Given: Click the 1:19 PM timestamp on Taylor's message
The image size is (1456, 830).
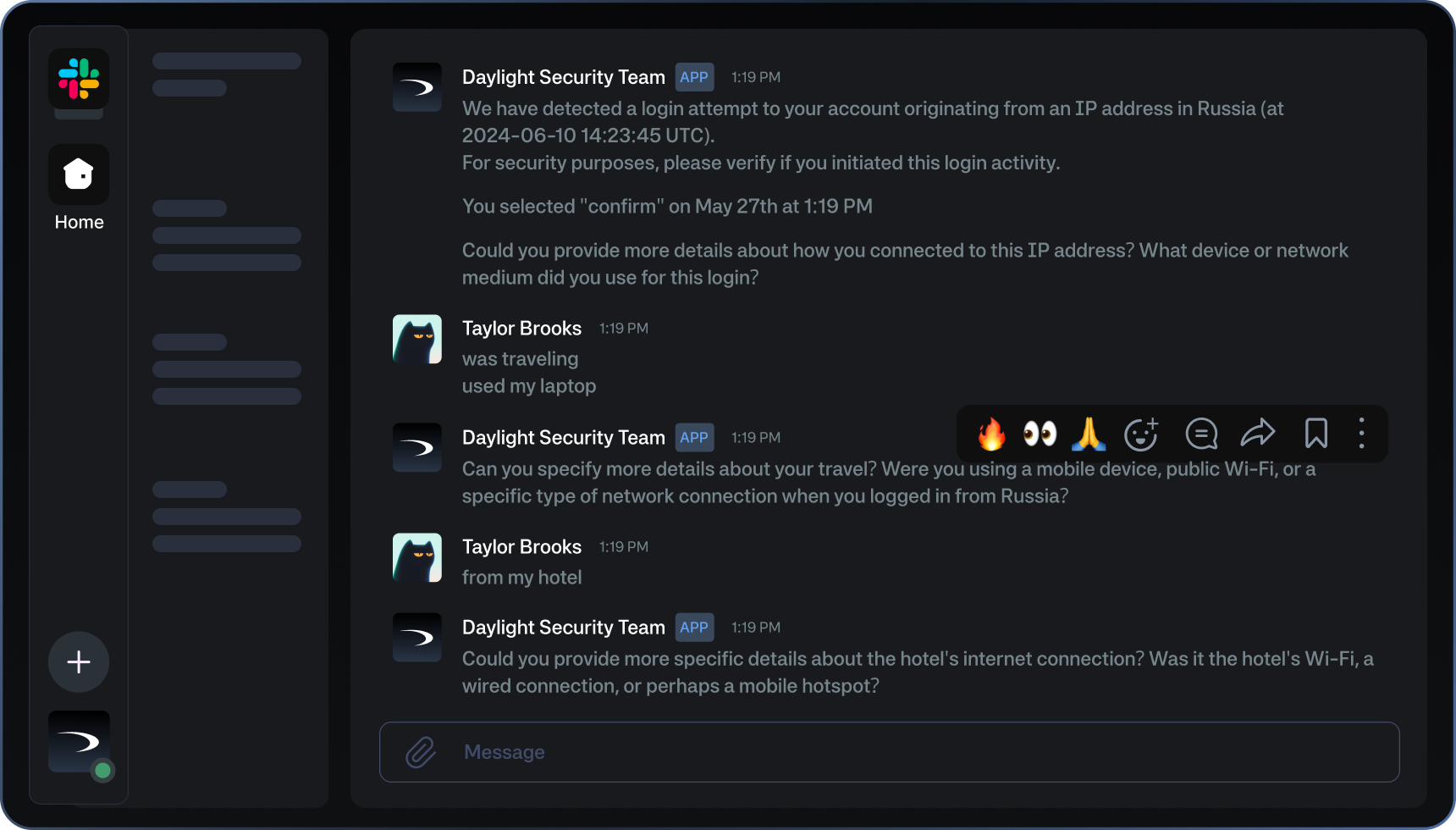Looking at the screenshot, I should tap(623, 329).
